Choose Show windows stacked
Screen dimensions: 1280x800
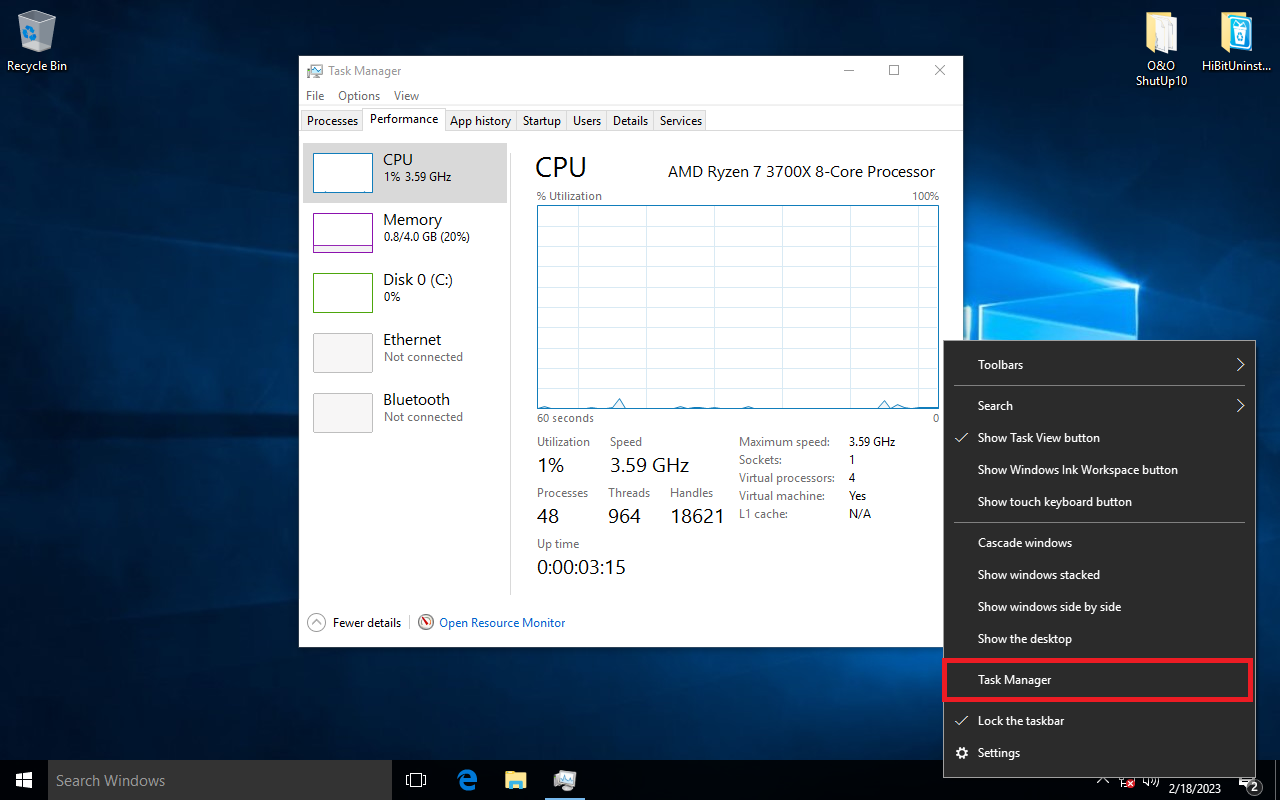point(1099,575)
